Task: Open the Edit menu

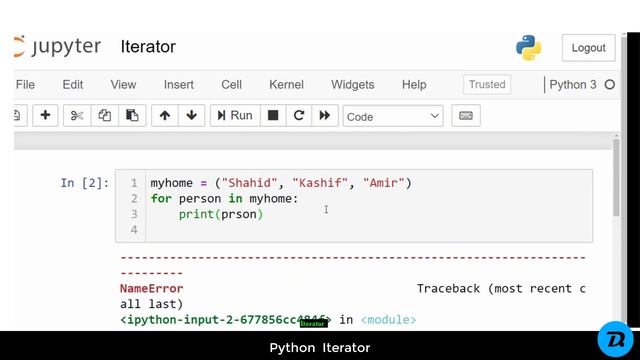Action: 73,84
